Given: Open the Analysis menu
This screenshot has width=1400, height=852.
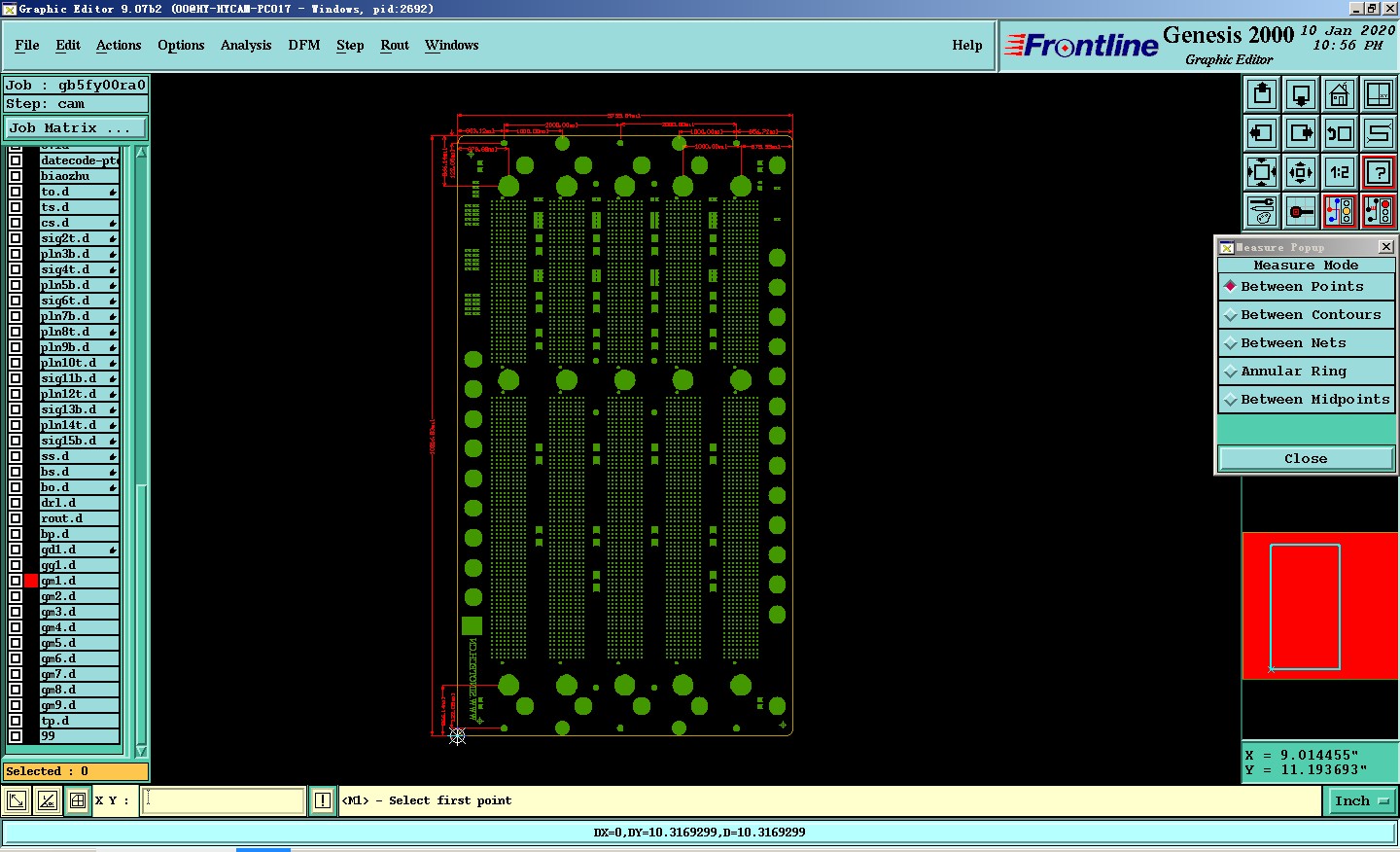Looking at the screenshot, I should pos(246,46).
